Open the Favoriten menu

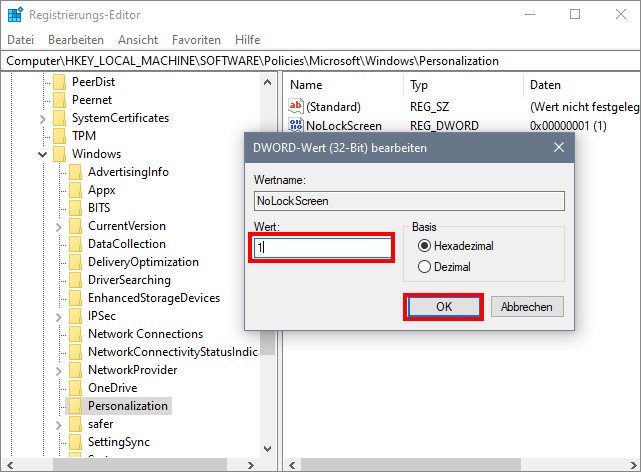[196, 40]
